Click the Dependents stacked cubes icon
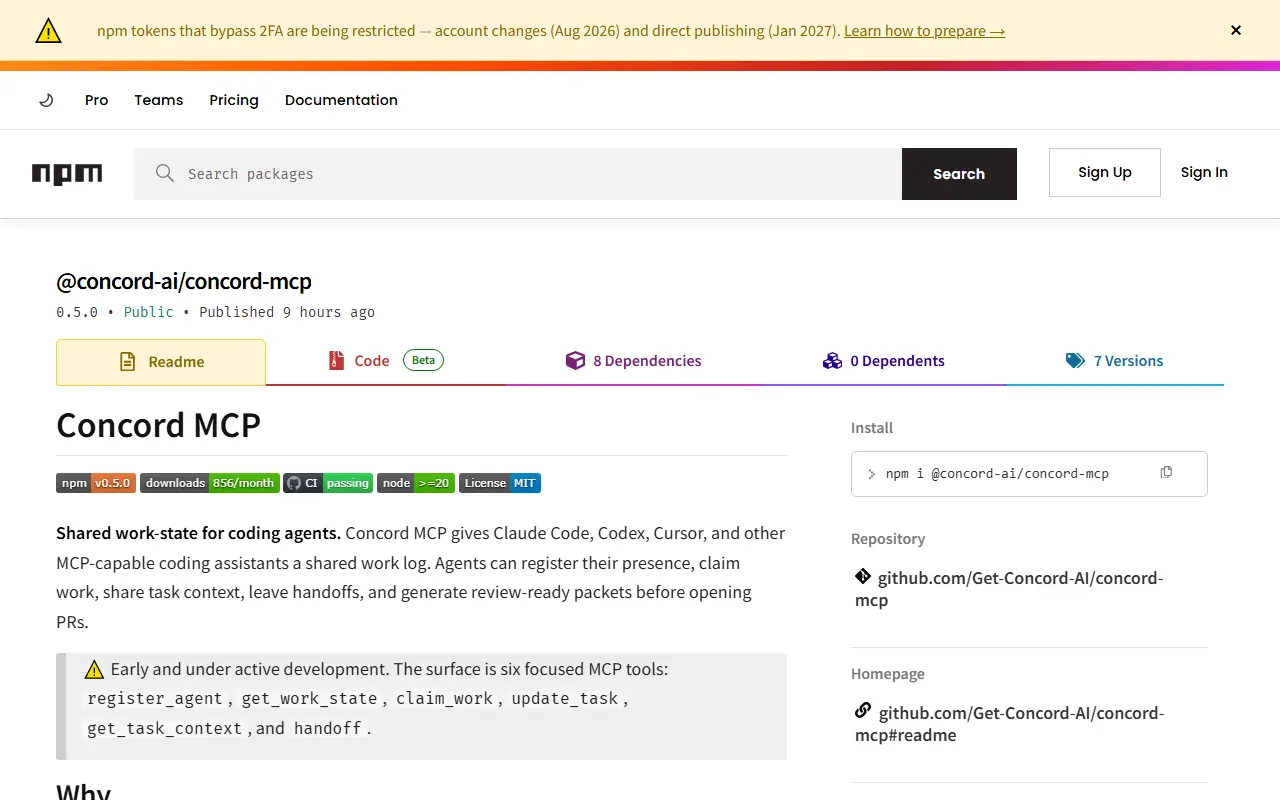 coord(832,361)
